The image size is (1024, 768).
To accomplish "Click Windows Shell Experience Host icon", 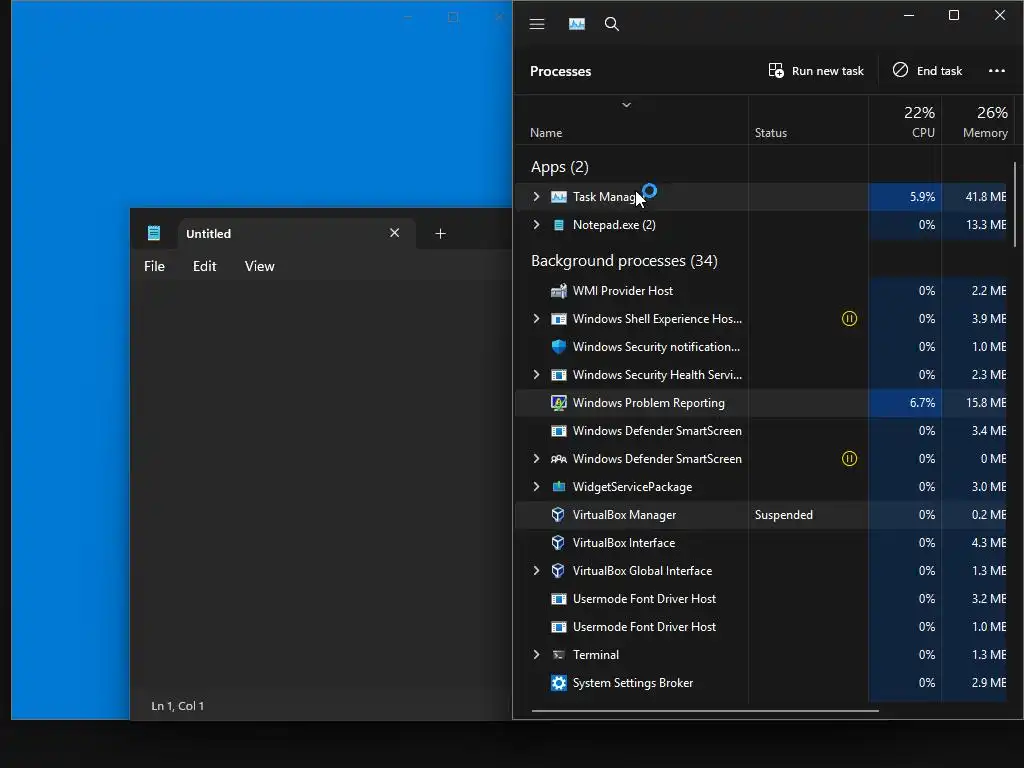I will (x=558, y=319).
